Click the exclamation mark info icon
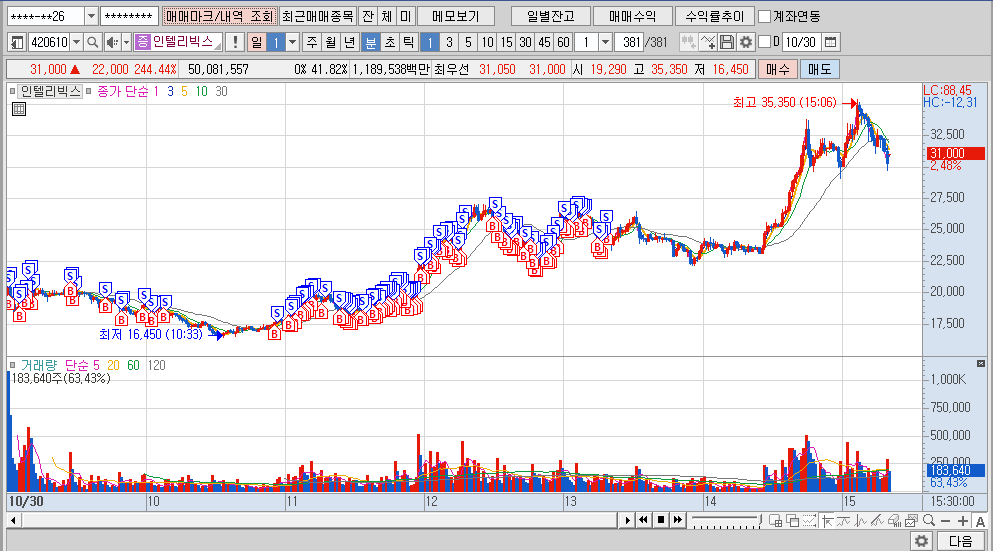Image resolution: width=993 pixels, height=551 pixels. (x=235, y=42)
